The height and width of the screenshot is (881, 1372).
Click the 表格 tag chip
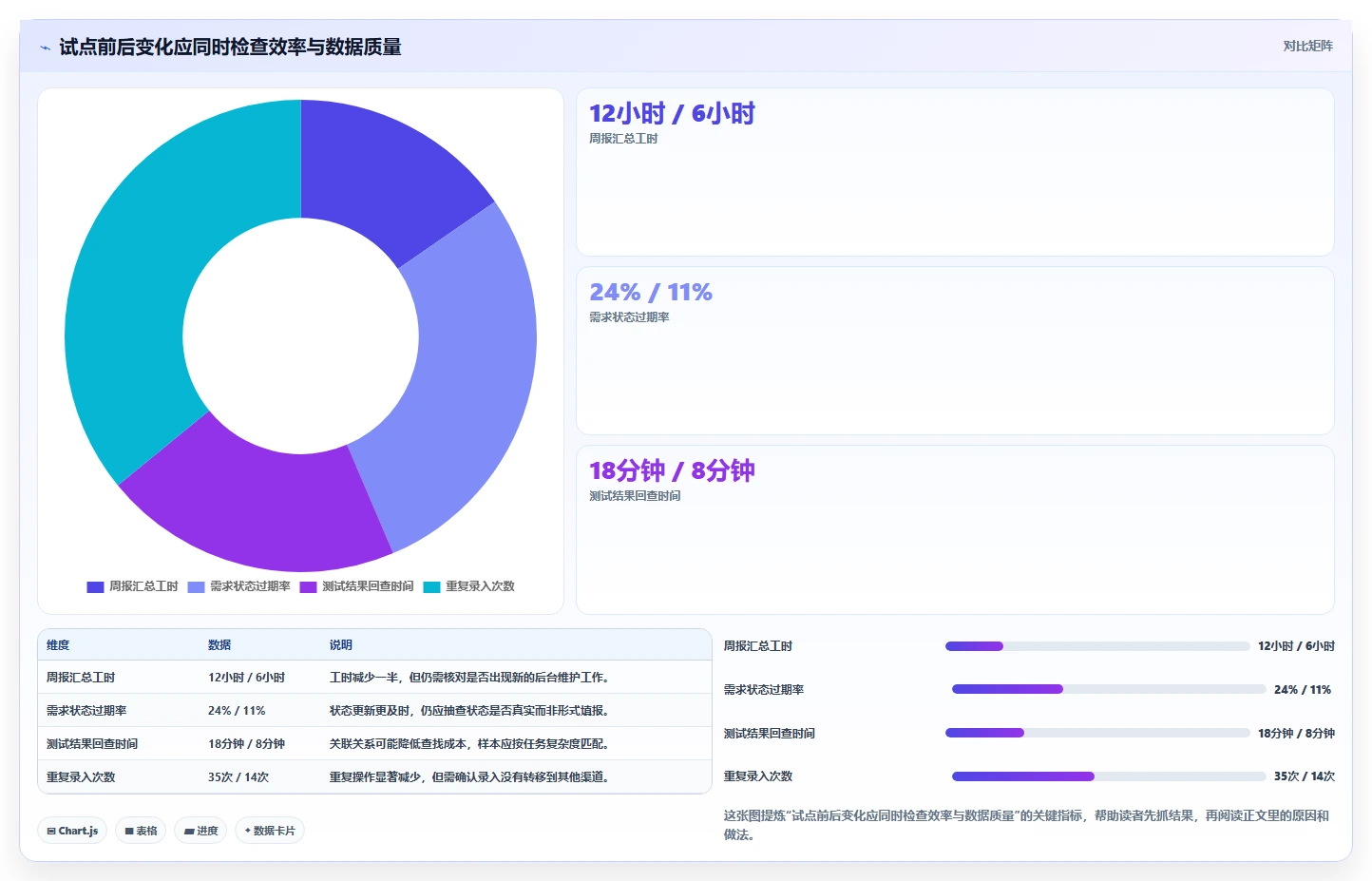pos(141,831)
